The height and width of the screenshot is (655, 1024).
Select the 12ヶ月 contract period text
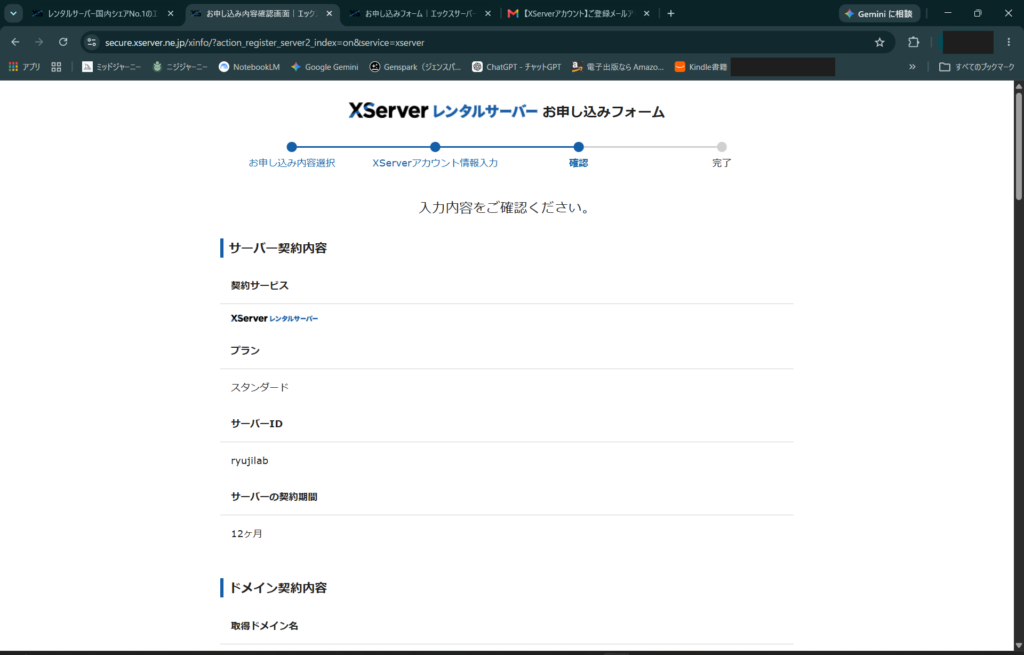click(246, 534)
